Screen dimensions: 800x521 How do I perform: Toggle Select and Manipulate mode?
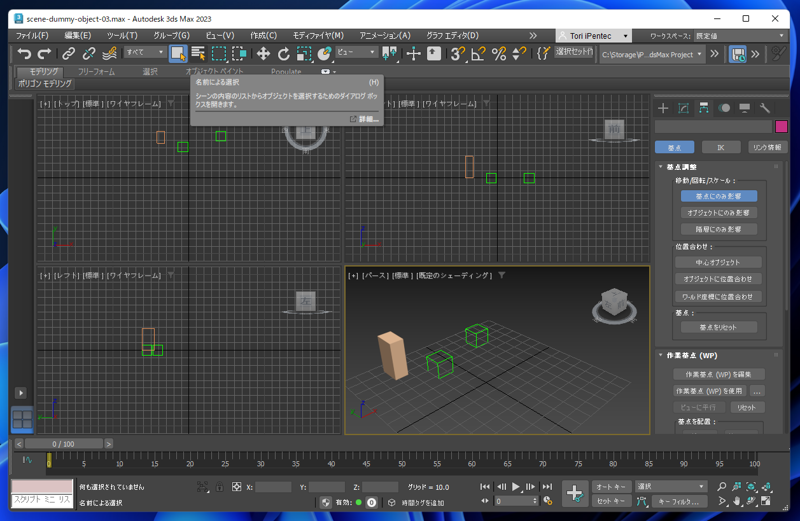[x=413, y=54]
